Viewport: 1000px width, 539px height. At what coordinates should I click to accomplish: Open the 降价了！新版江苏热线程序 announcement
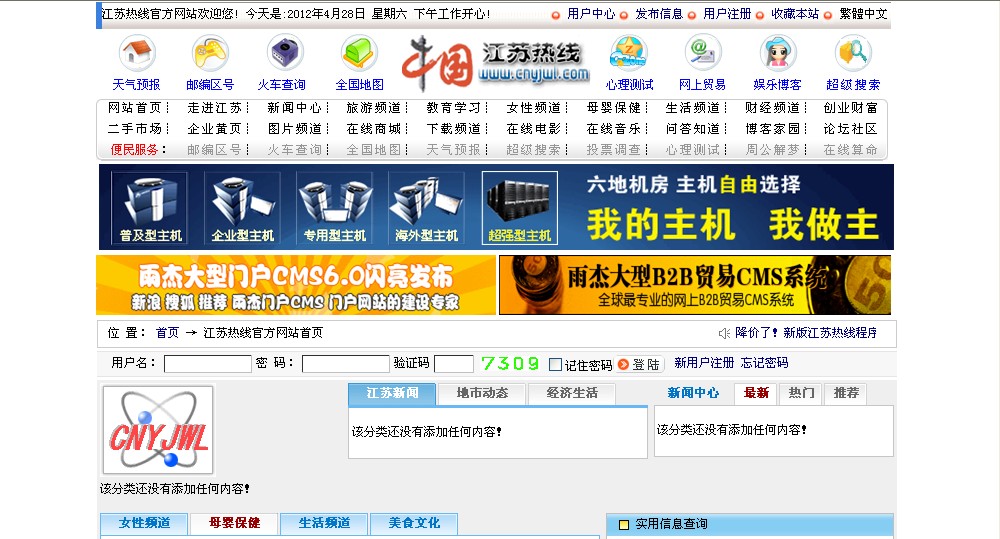coord(806,333)
